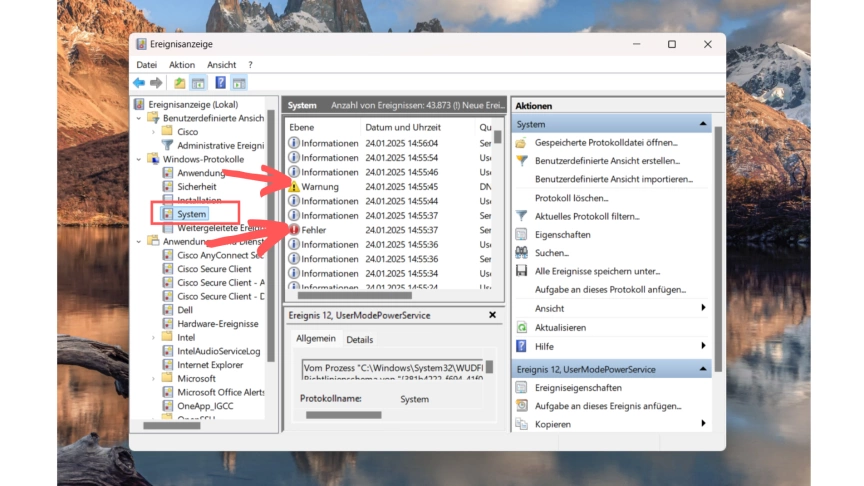
Task: Click Aufgabe an dieses Protokoll anfügen
Action: click(611, 289)
